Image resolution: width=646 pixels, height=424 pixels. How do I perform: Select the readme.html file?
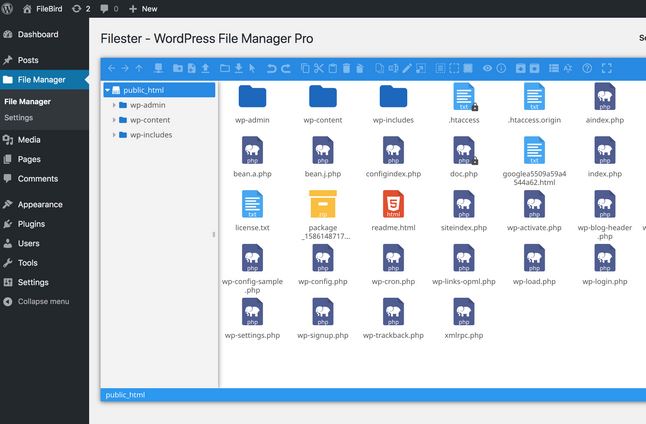point(393,211)
